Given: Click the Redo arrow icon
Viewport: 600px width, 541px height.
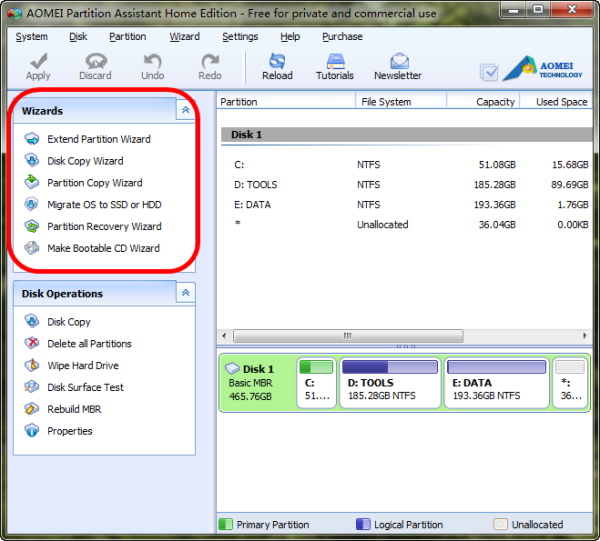Looking at the screenshot, I should click(210, 61).
